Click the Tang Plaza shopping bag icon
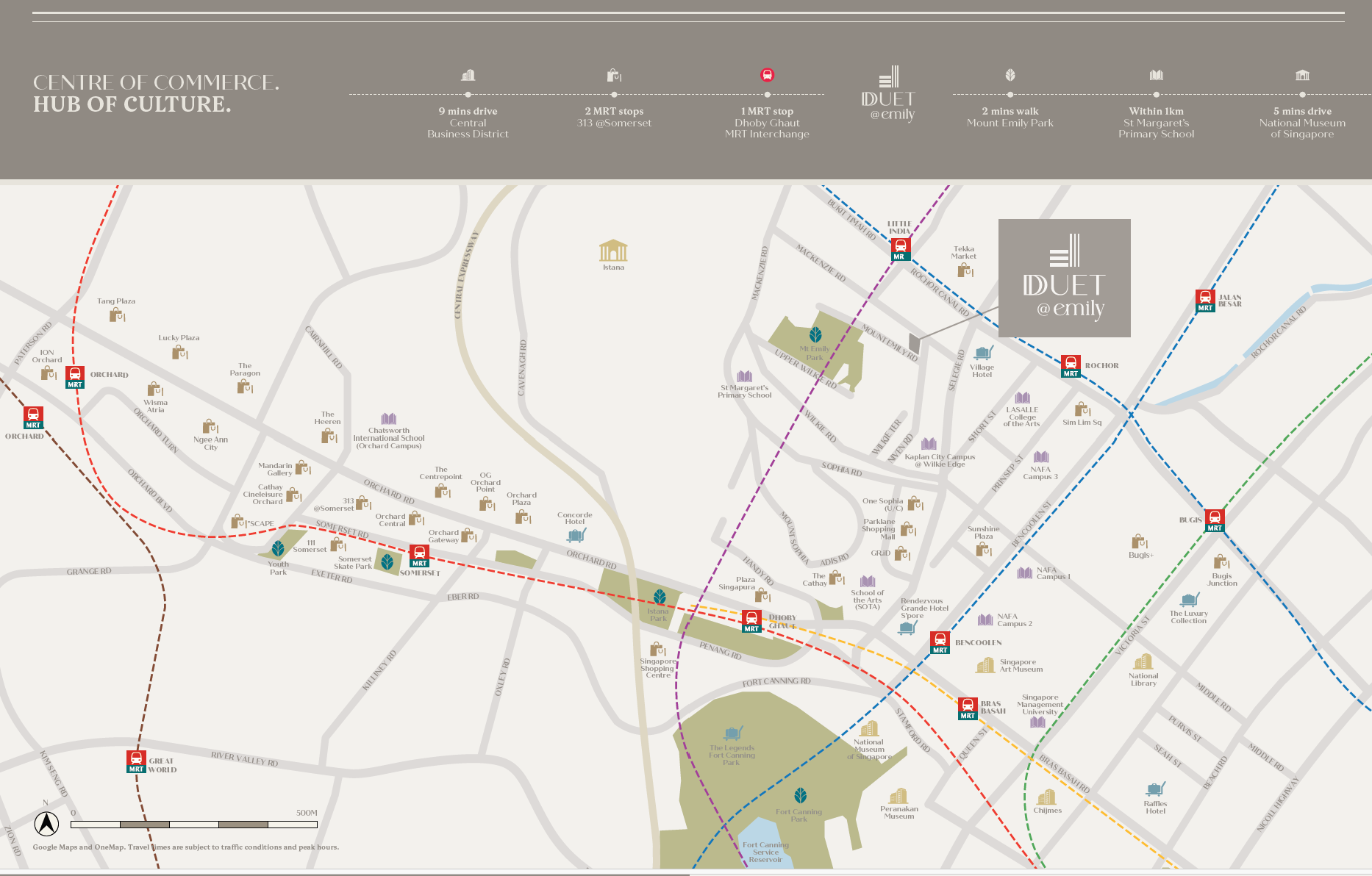The width and height of the screenshot is (1372, 876). point(117,315)
